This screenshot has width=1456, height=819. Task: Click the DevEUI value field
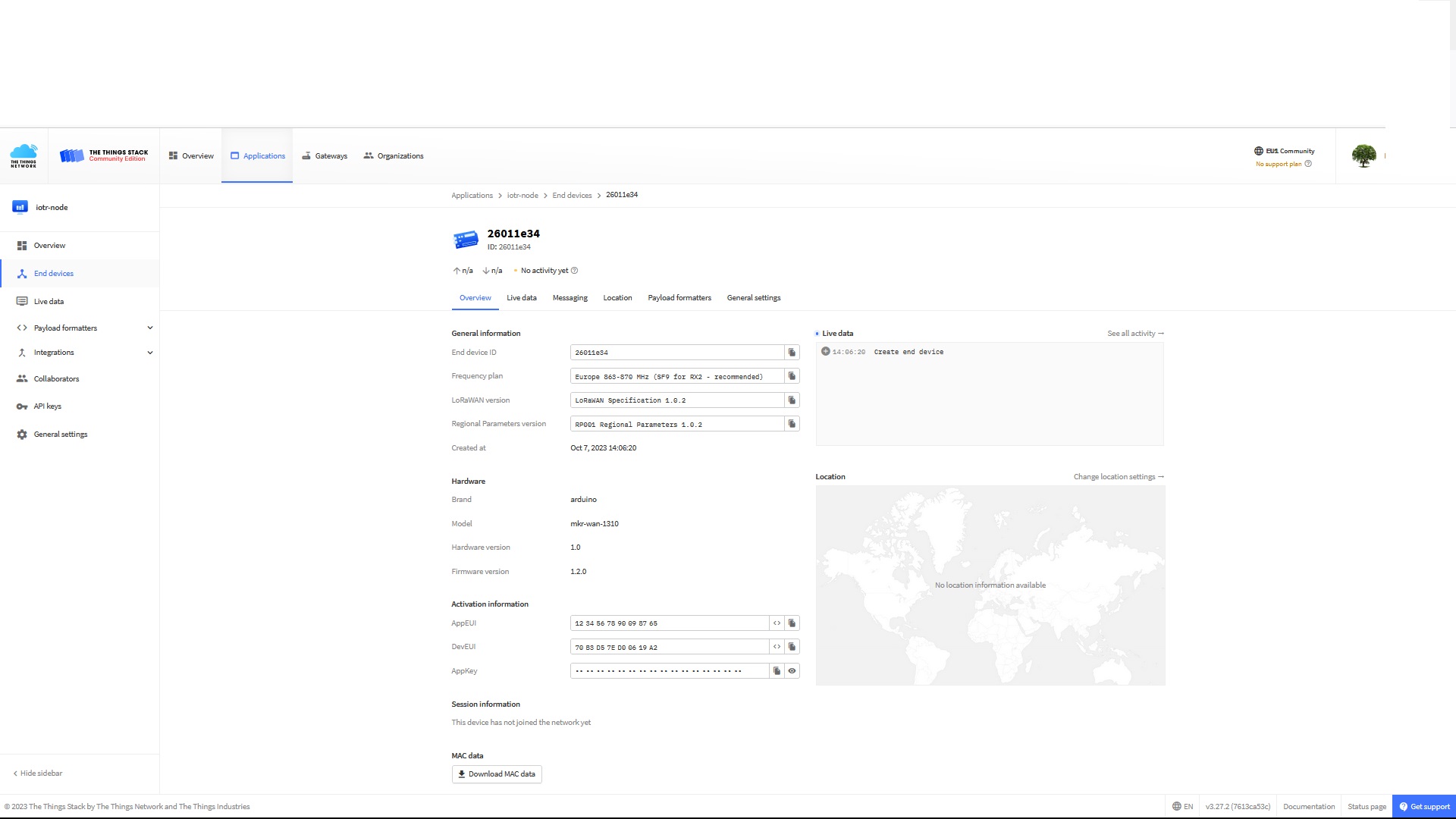tap(670, 647)
